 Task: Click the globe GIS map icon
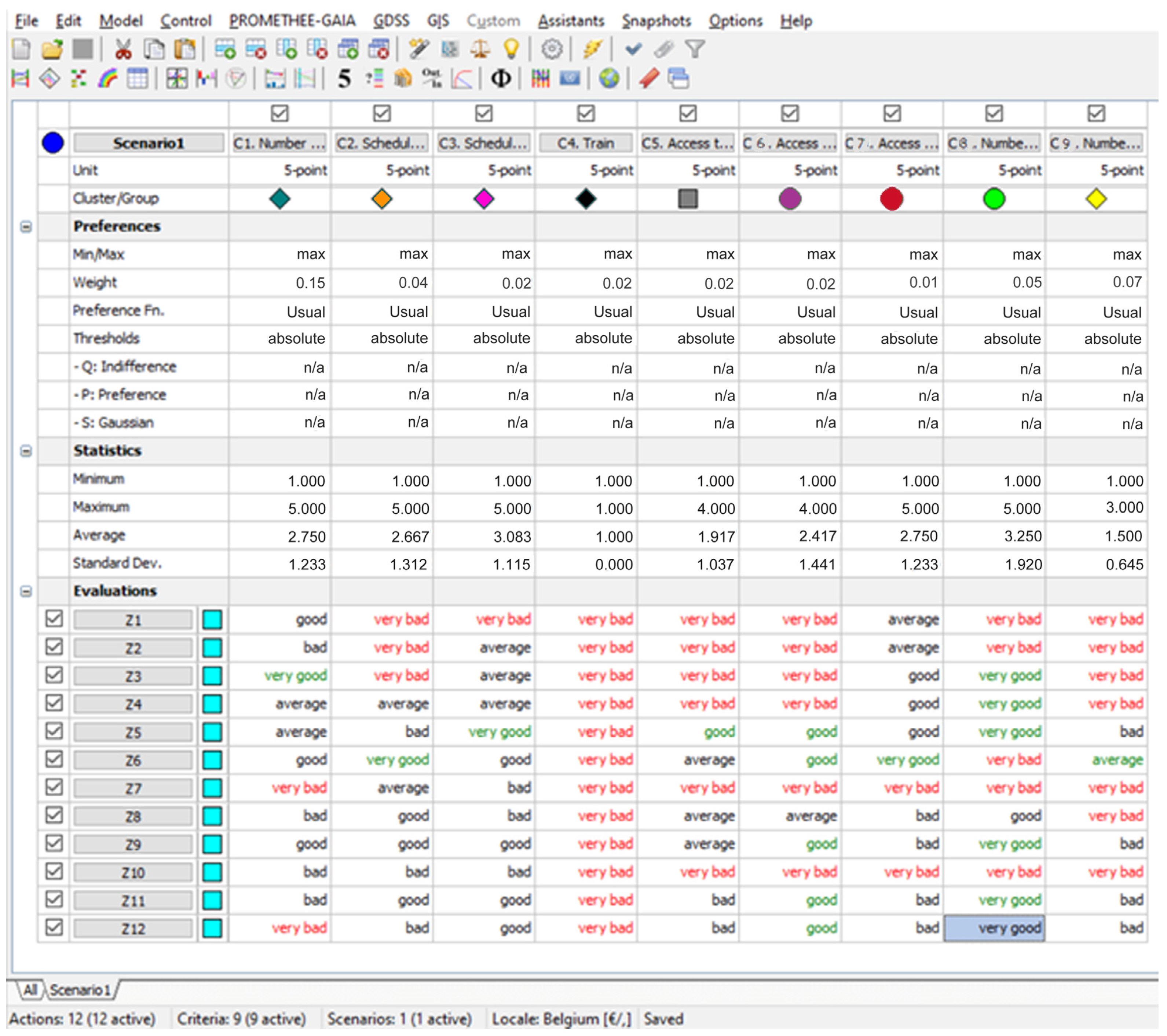608,78
